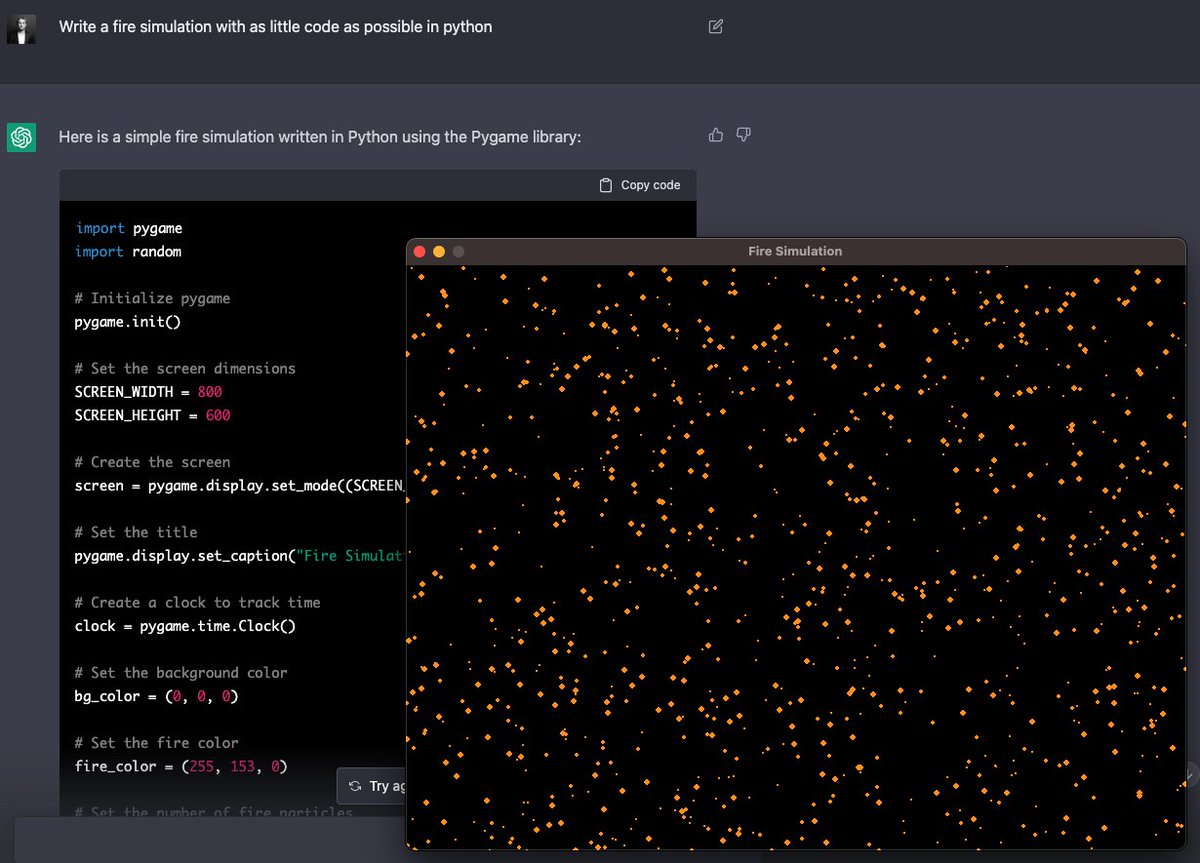The width and height of the screenshot is (1200, 863).
Task: Click the partially hidden Try again button
Action: click(x=371, y=786)
